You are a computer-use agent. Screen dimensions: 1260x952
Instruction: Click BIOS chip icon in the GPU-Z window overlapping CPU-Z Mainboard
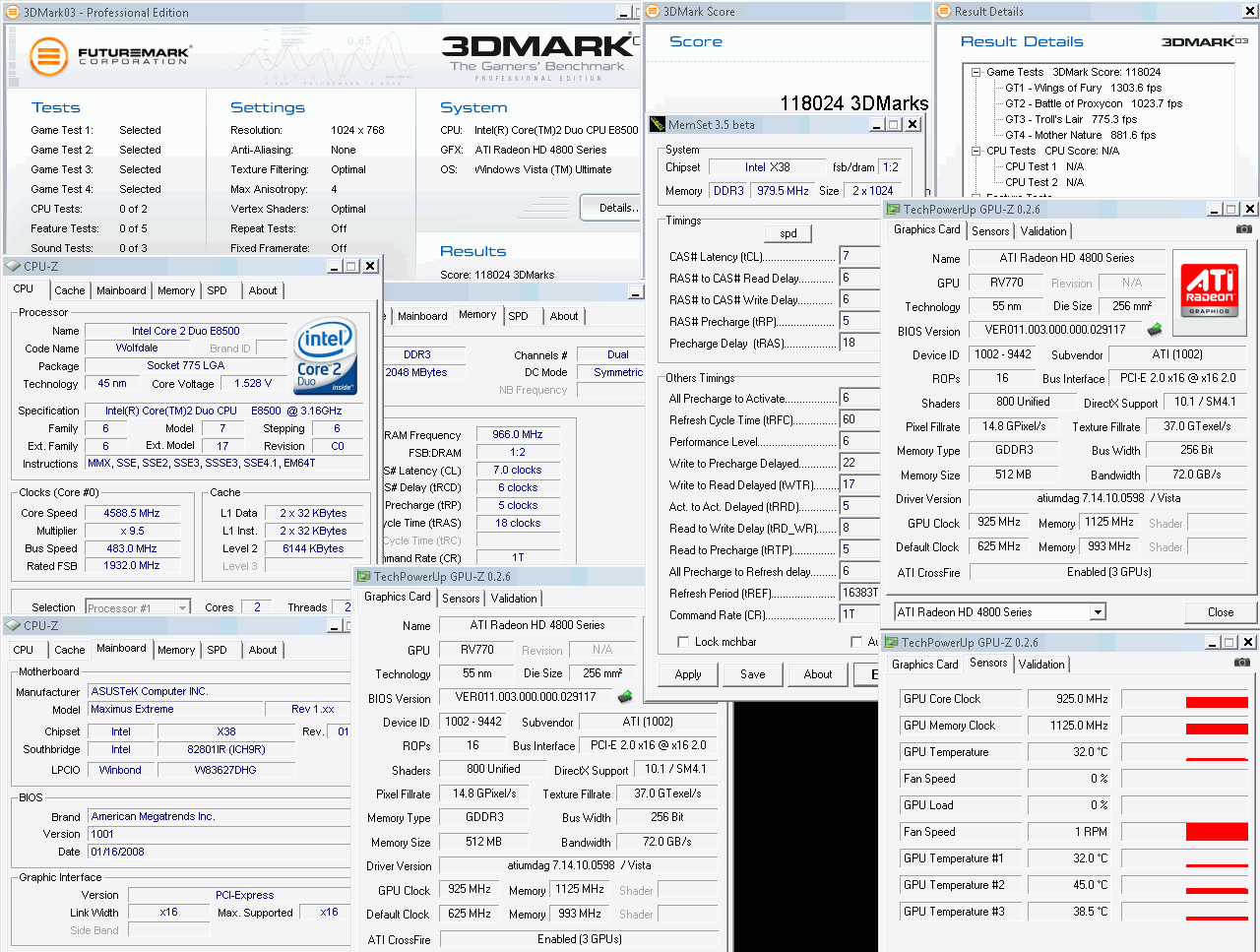[x=624, y=696]
